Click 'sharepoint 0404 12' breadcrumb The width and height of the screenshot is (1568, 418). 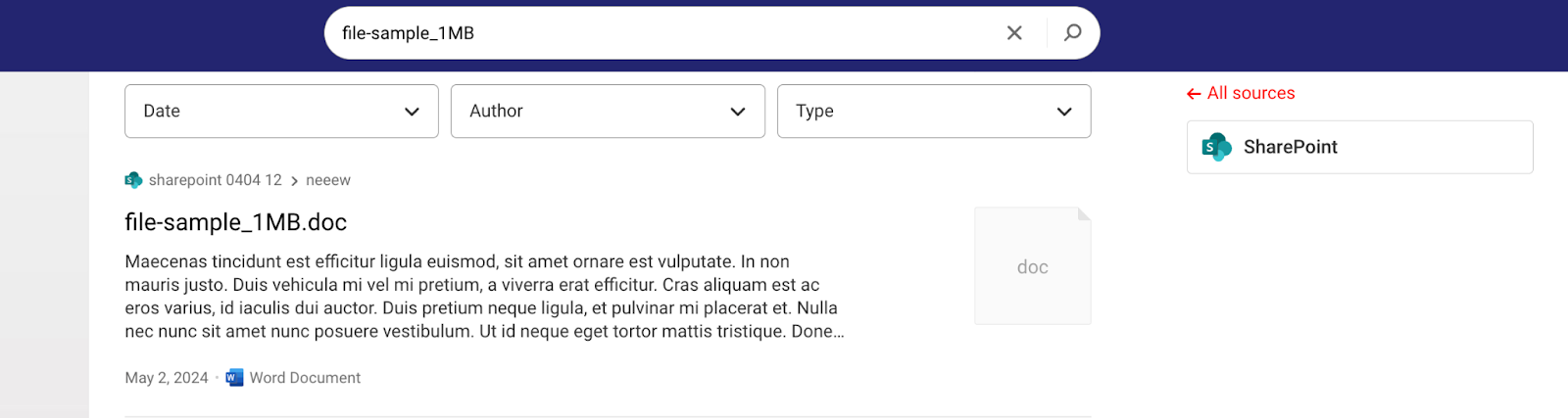click(216, 180)
